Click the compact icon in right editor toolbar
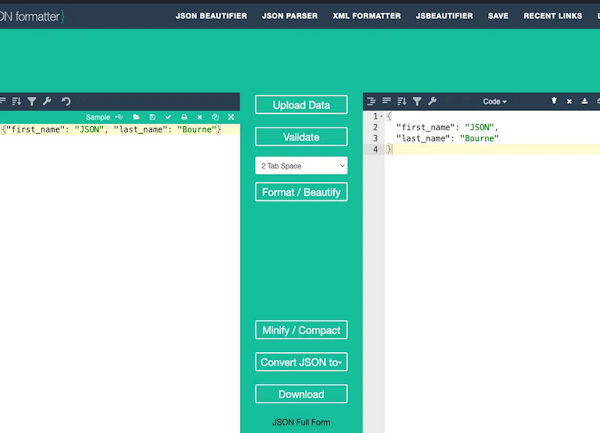 (x=386, y=101)
